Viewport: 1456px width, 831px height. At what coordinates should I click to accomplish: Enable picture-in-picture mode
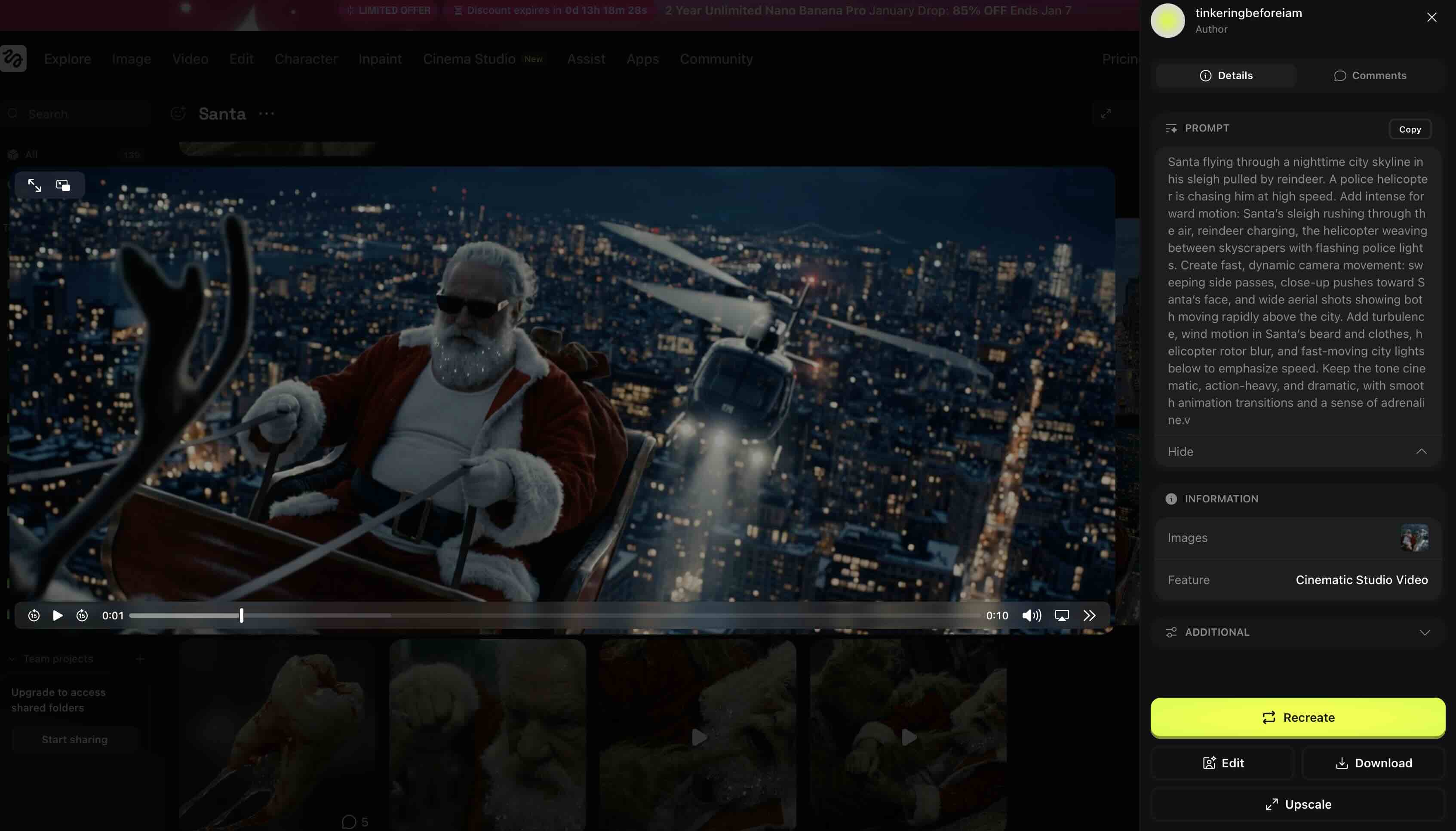coord(63,185)
